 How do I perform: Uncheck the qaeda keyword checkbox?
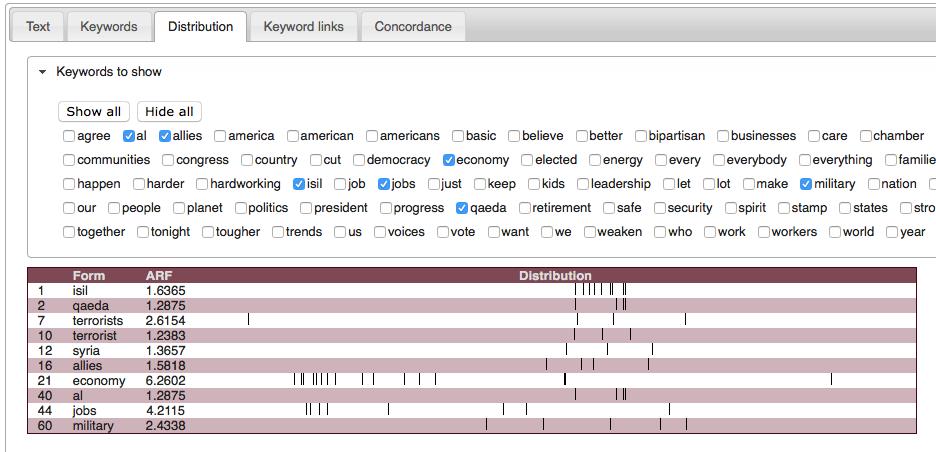coord(461,208)
